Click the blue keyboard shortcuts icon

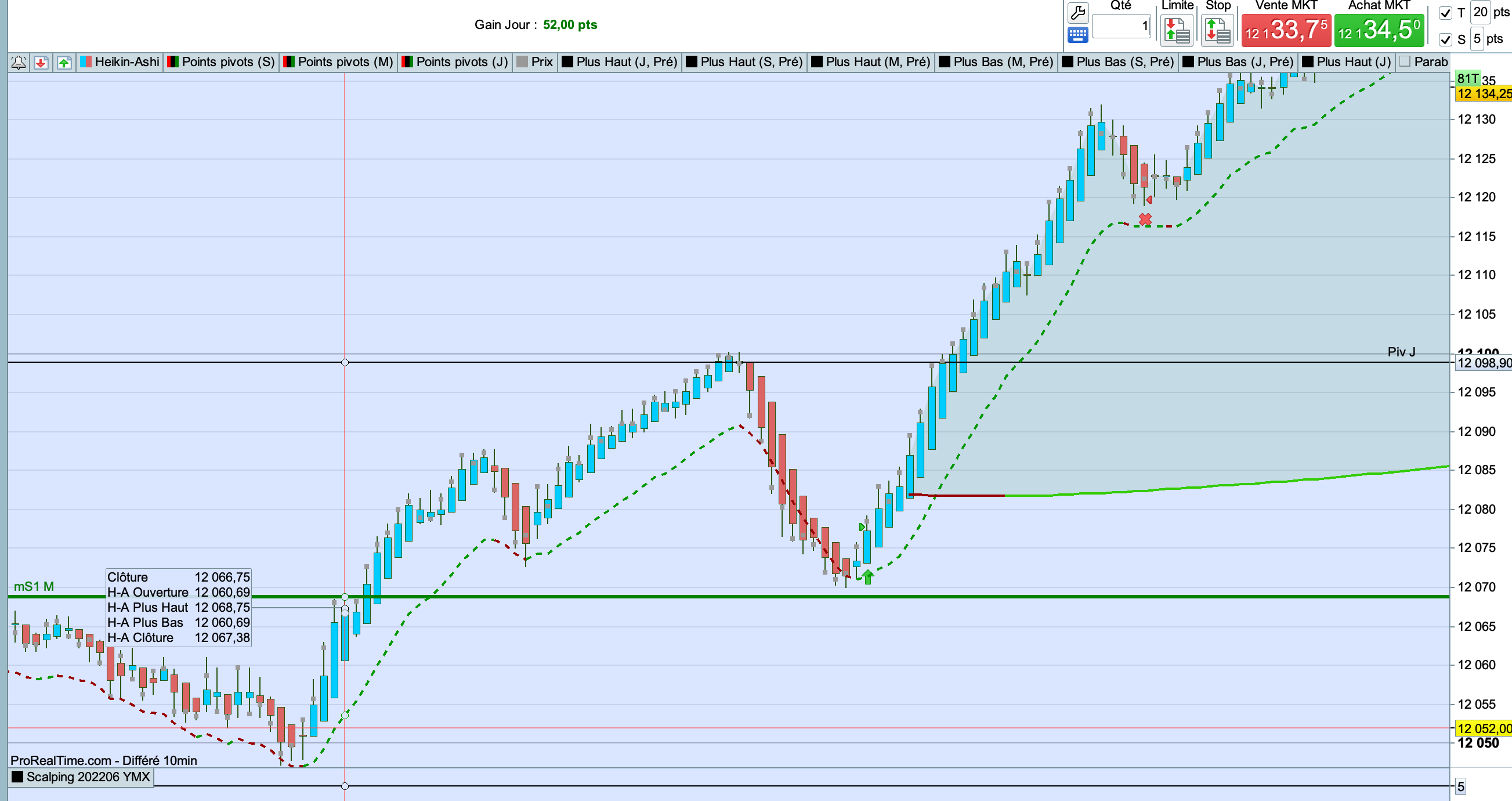pos(1077,35)
